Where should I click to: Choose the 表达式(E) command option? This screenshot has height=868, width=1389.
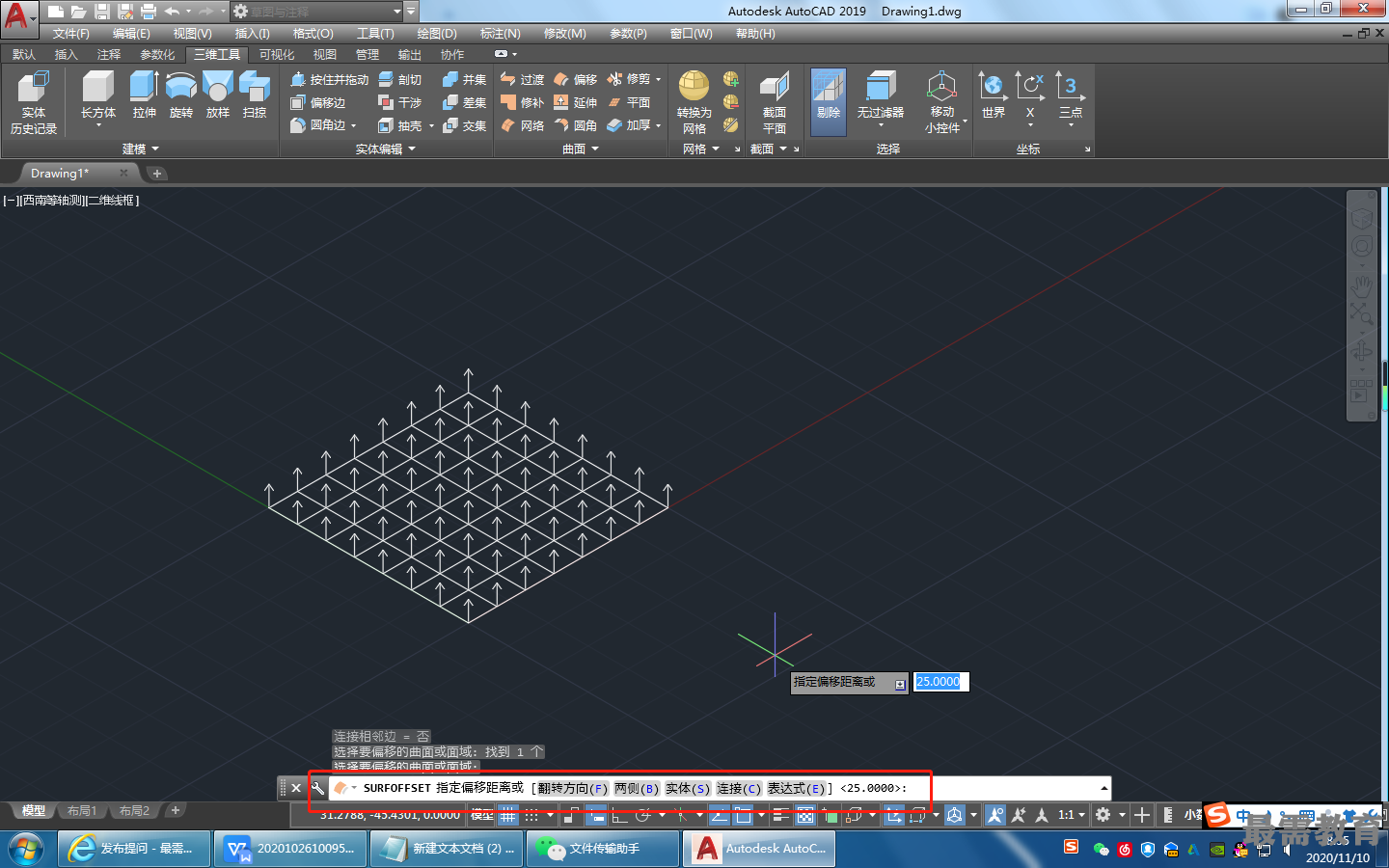[796, 788]
